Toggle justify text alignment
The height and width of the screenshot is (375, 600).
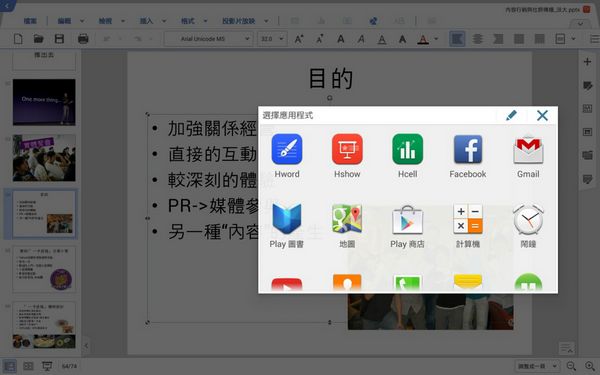(x=519, y=39)
